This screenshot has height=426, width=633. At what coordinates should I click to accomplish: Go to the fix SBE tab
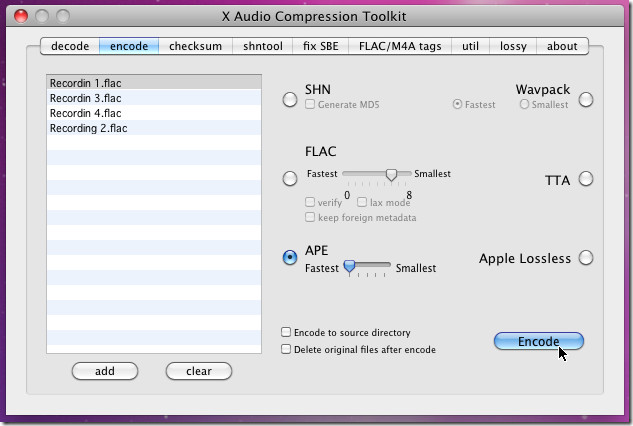click(x=321, y=46)
